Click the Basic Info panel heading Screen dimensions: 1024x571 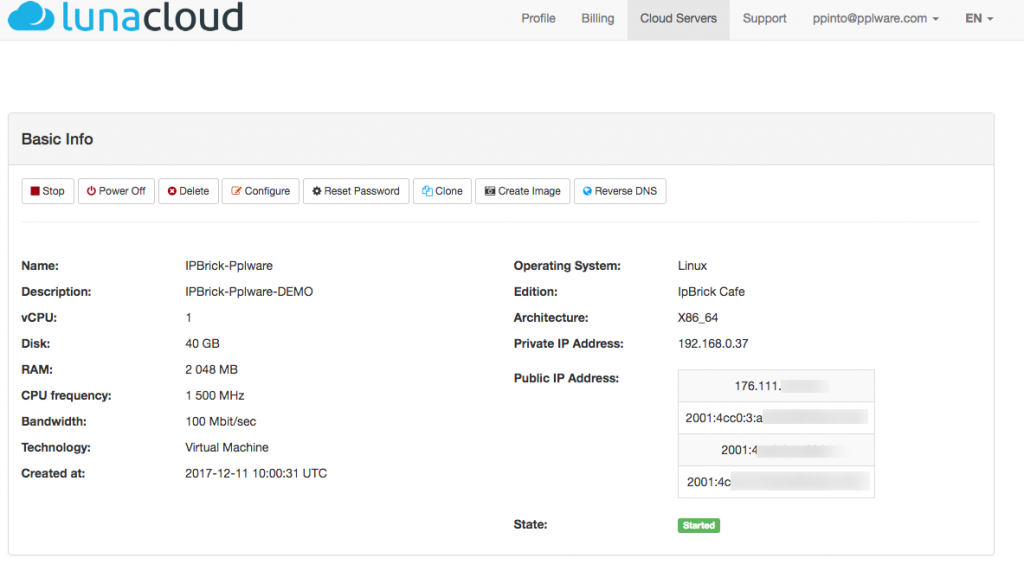point(57,139)
